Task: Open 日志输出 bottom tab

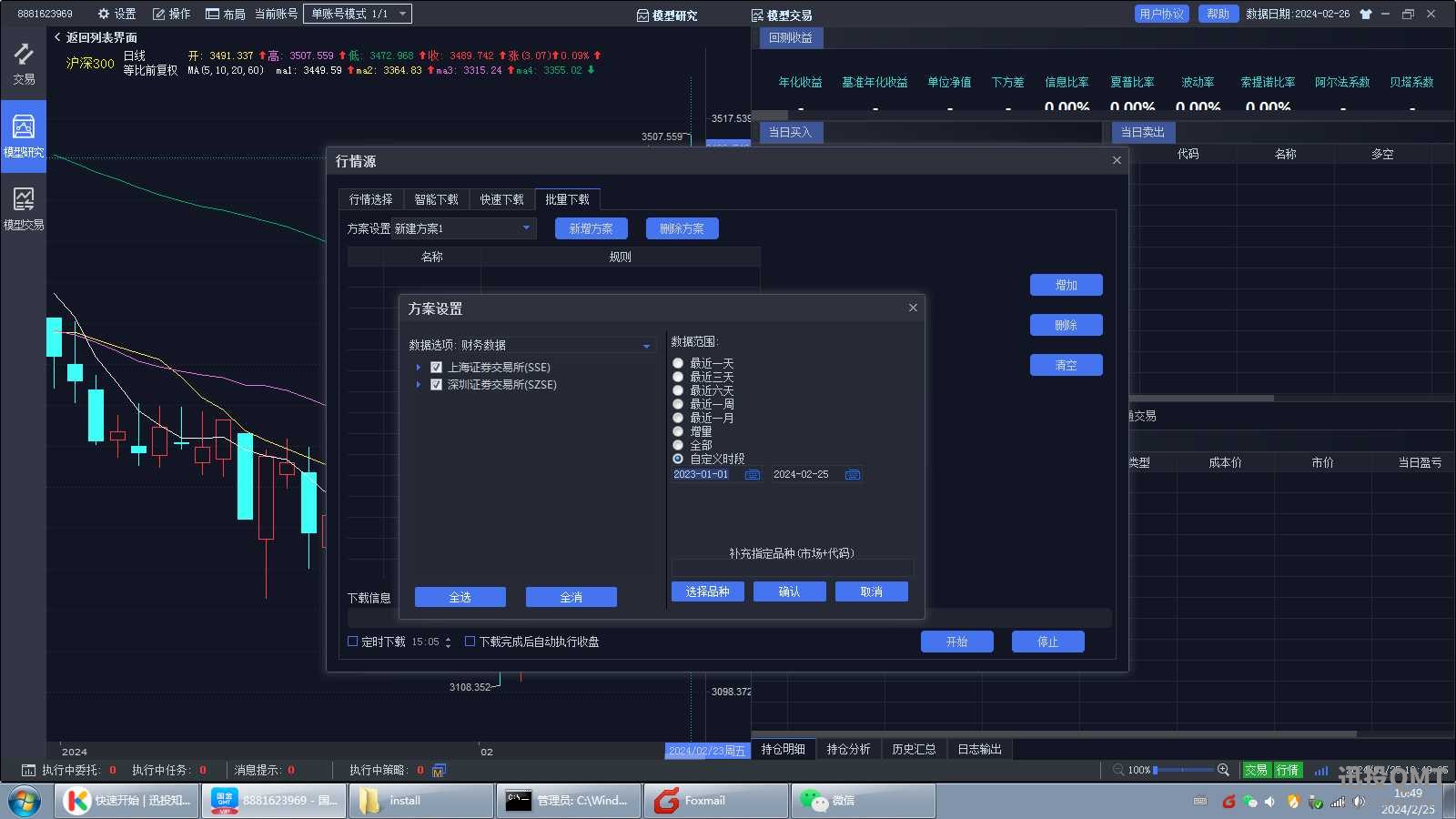Action: tap(979, 749)
